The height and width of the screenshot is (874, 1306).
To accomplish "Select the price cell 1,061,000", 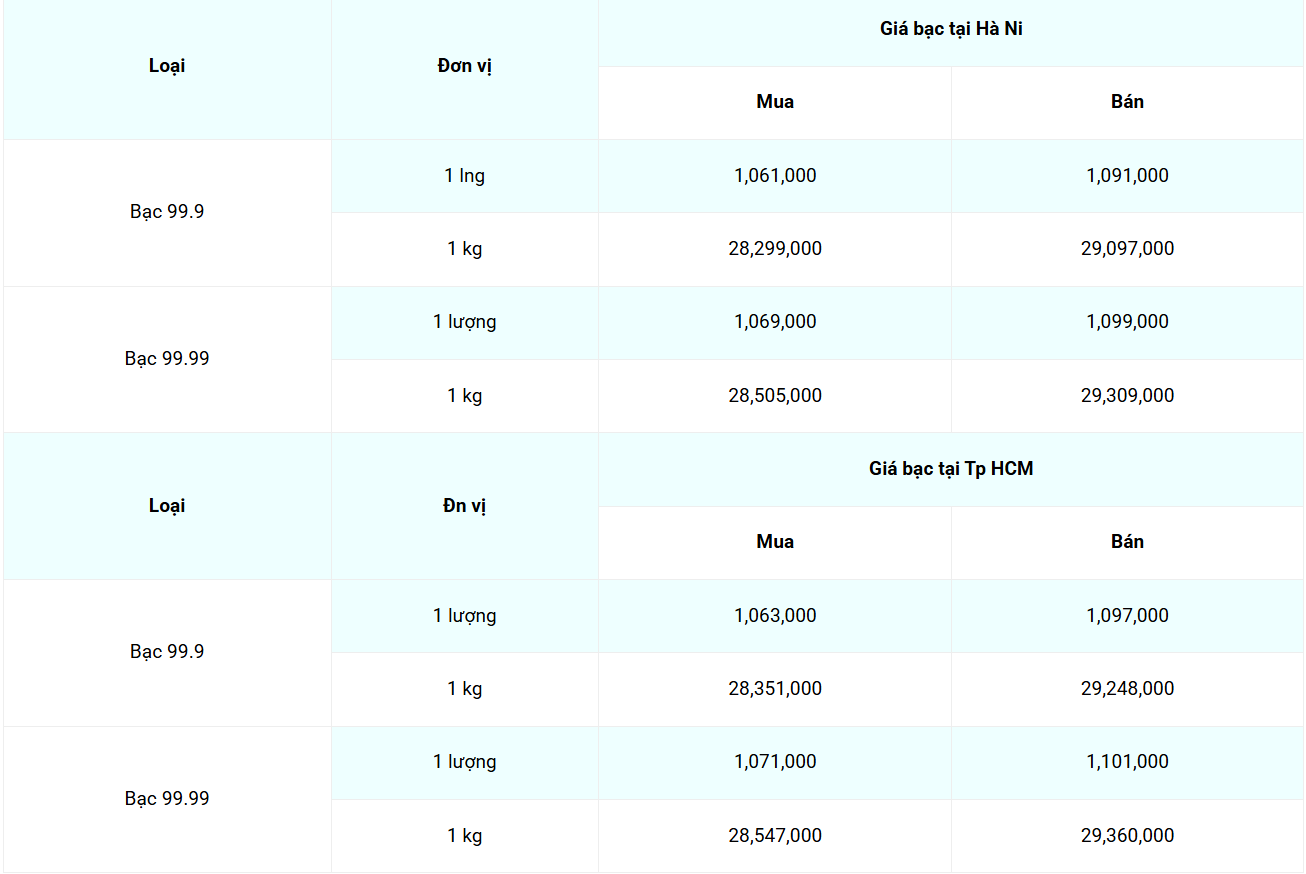I will pos(775,176).
